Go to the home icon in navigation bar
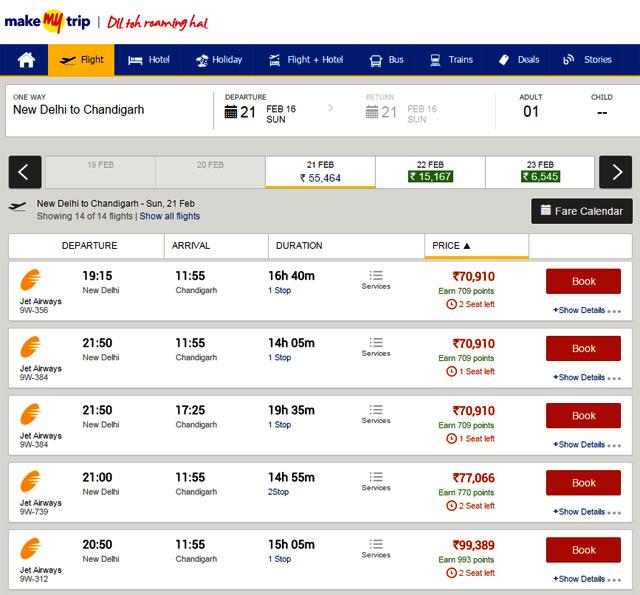This screenshot has width=640, height=595. pos(26,60)
